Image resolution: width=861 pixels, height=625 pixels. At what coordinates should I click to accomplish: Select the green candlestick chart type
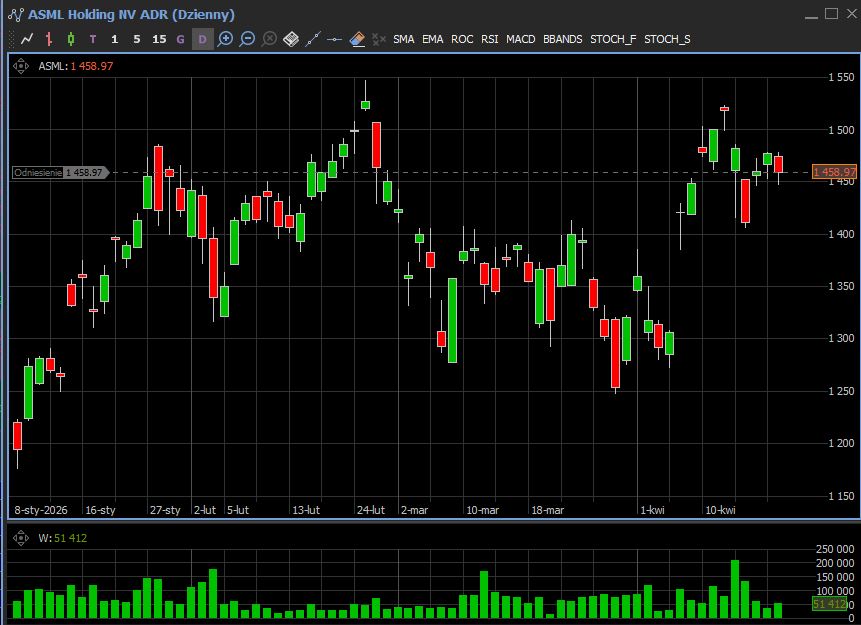point(71,39)
